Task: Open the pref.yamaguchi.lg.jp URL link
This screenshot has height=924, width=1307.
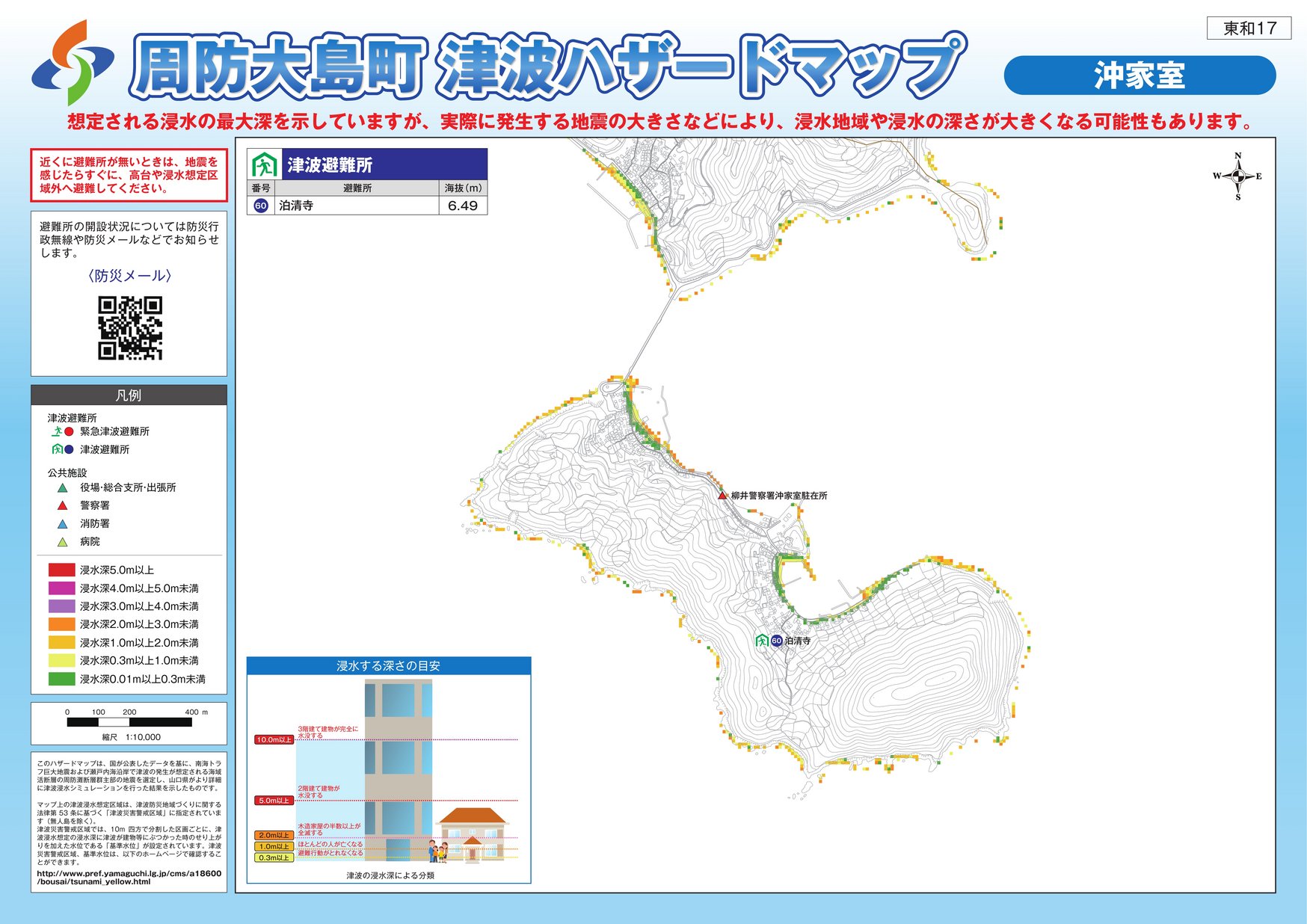Action: [129, 877]
